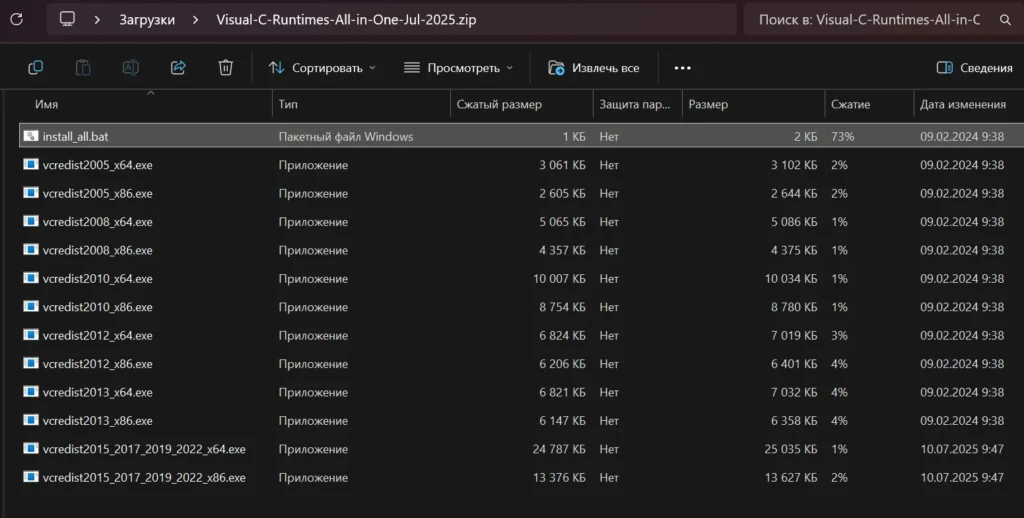The width and height of the screenshot is (1024, 518).
Task: Click the Извлечь все button
Action: pyautogui.click(x=594, y=68)
